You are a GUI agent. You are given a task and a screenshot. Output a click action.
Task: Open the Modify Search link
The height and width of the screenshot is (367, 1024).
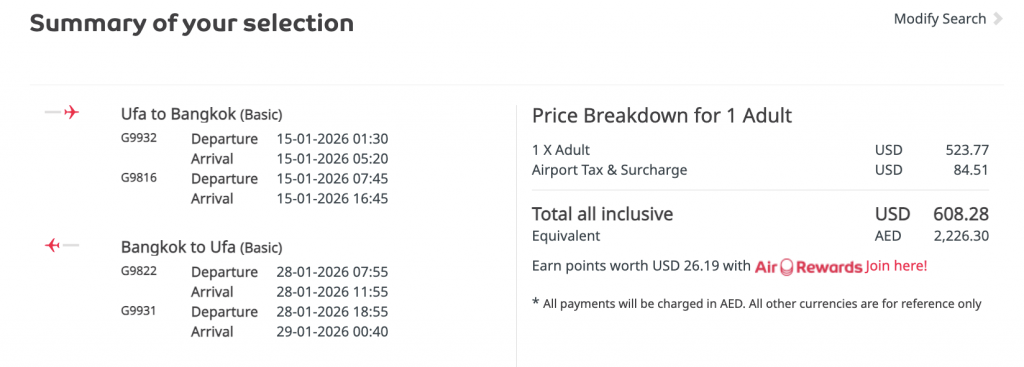click(x=940, y=19)
